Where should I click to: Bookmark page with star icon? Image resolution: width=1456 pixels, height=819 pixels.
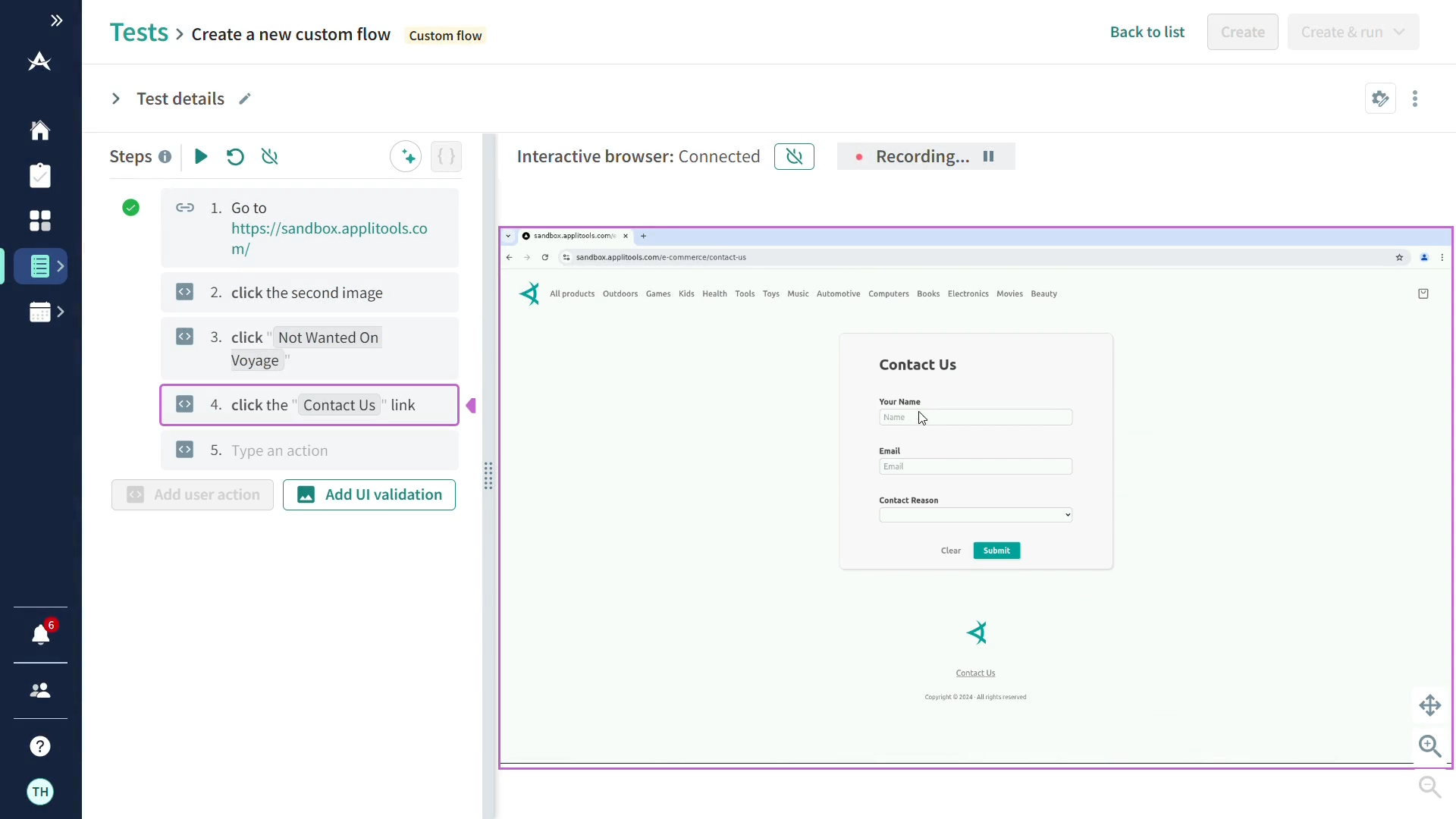click(1399, 257)
